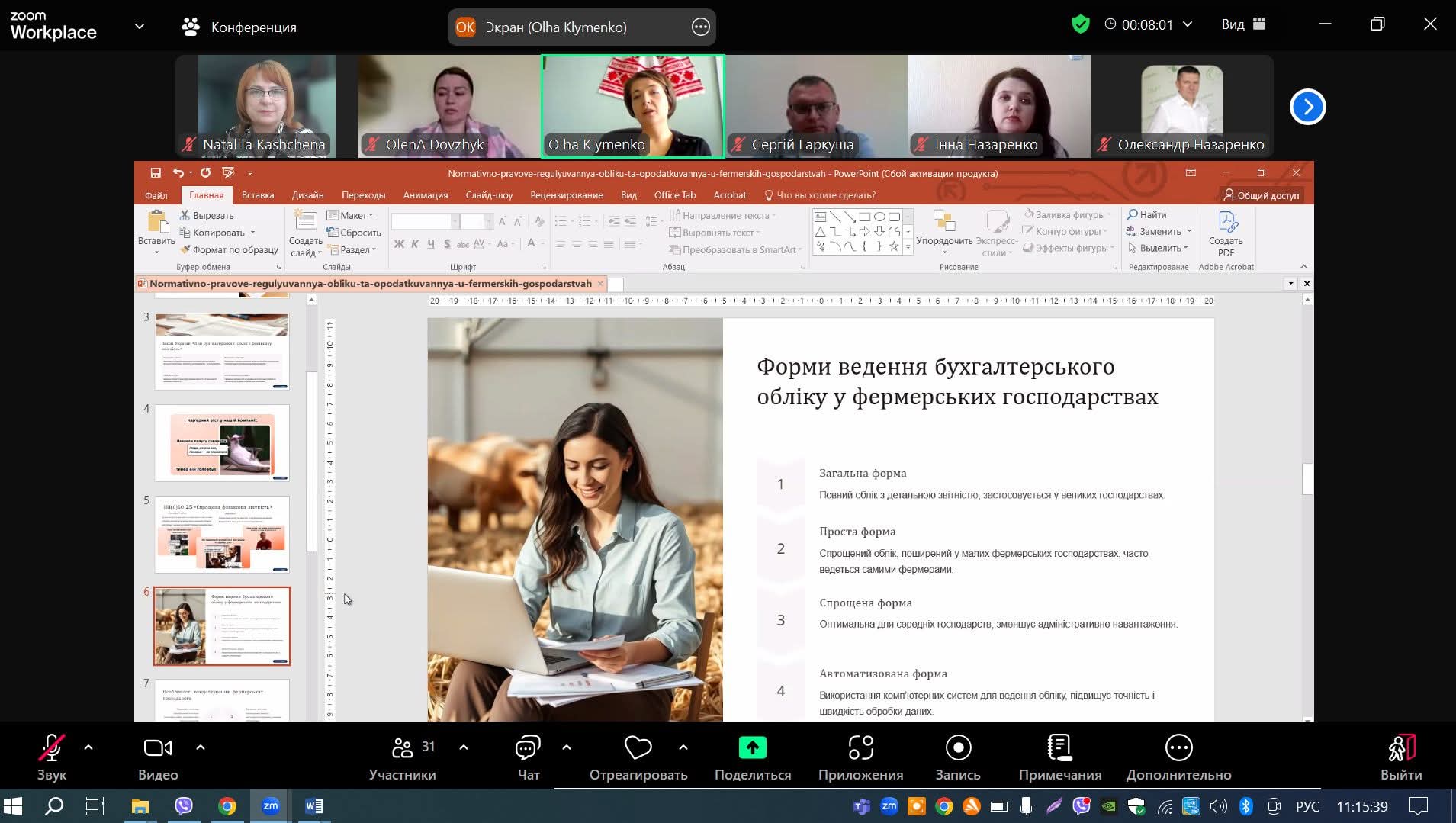Image resolution: width=1456 pixels, height=823 pixels.
Task: Show next participants with blue arrow
Action: pyautogui.click(x=1307, y=107)
